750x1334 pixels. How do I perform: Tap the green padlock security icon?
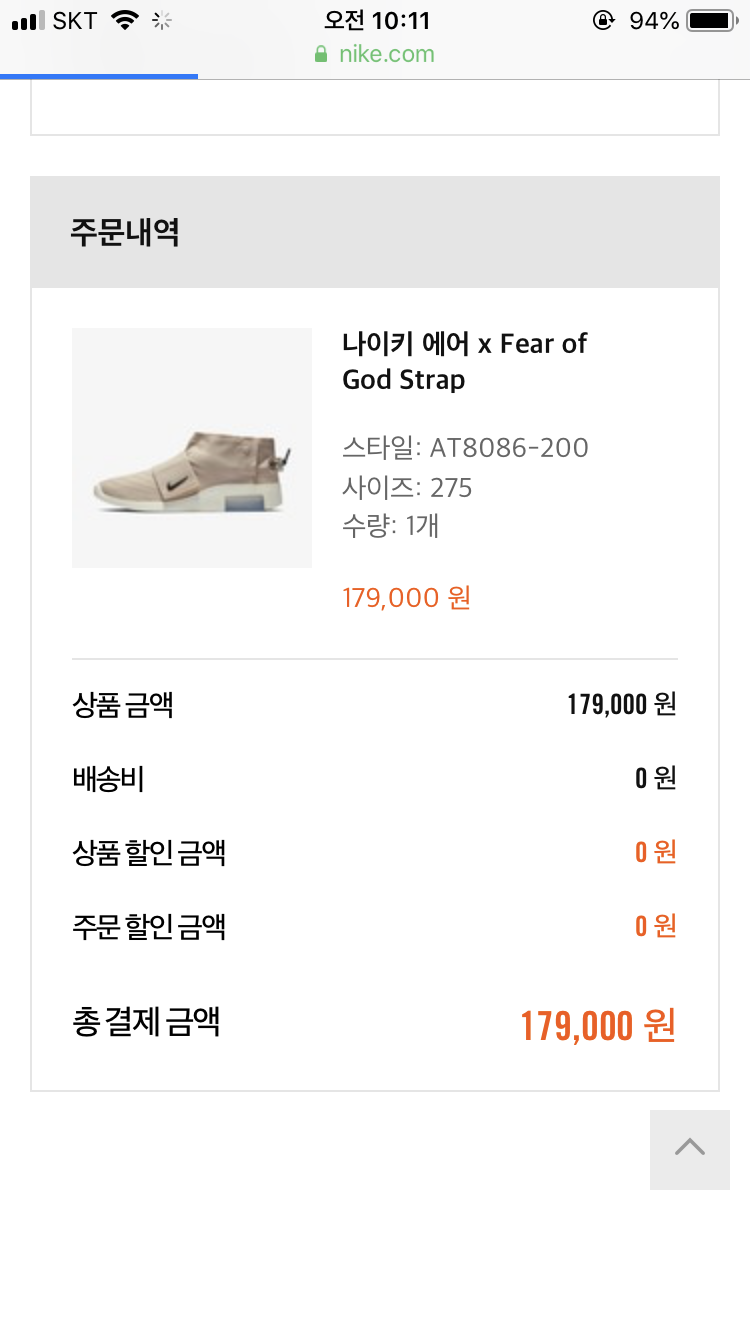[x=321, y=54]
